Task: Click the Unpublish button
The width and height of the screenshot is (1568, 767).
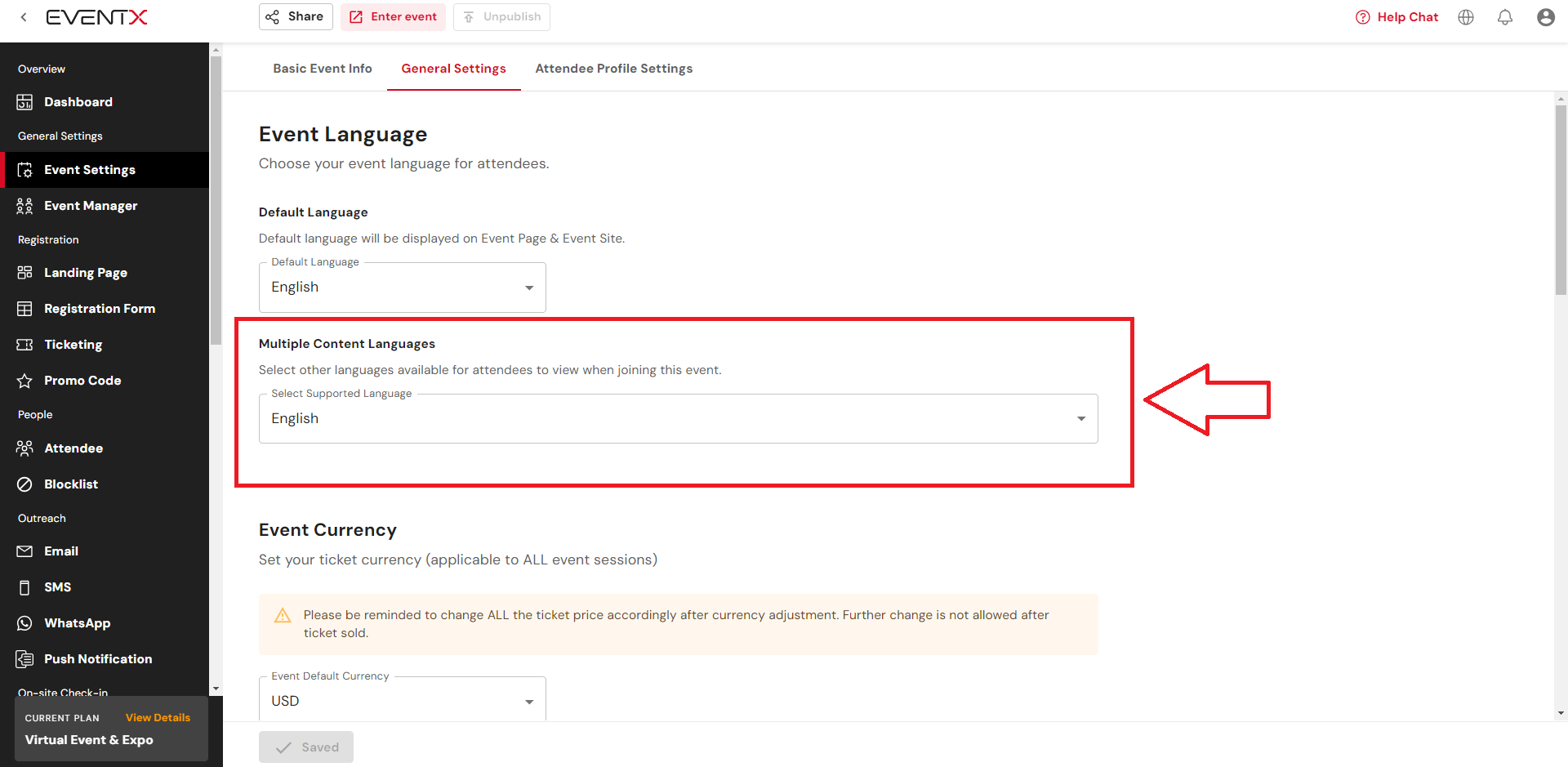Action: [x=501, y=17]
